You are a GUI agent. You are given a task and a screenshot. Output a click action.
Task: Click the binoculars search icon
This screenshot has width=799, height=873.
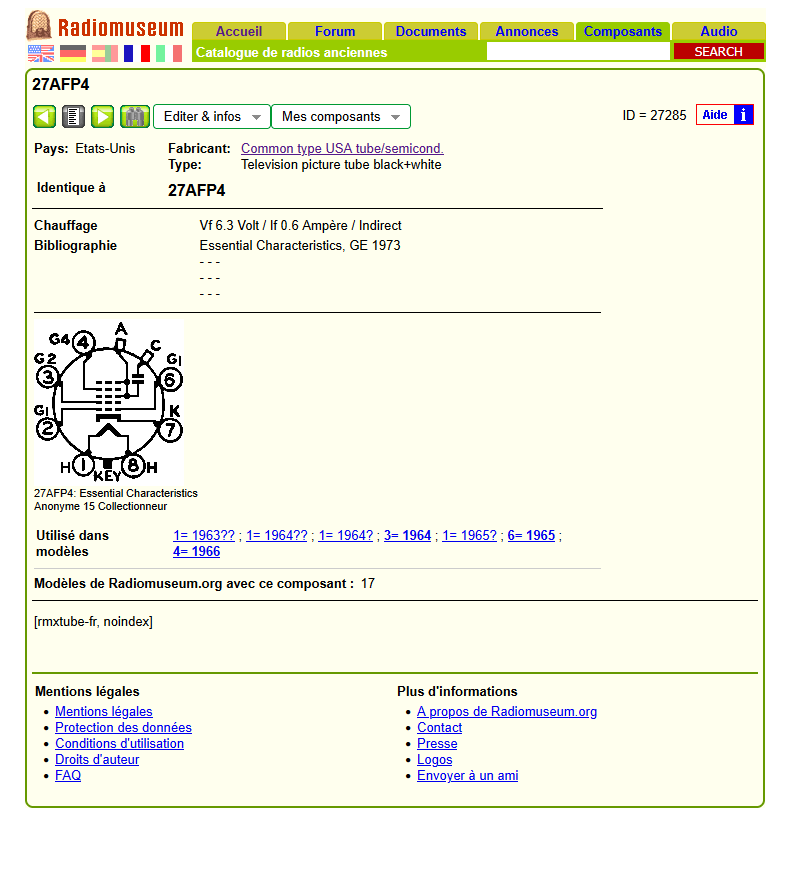[x=134, y=117]
